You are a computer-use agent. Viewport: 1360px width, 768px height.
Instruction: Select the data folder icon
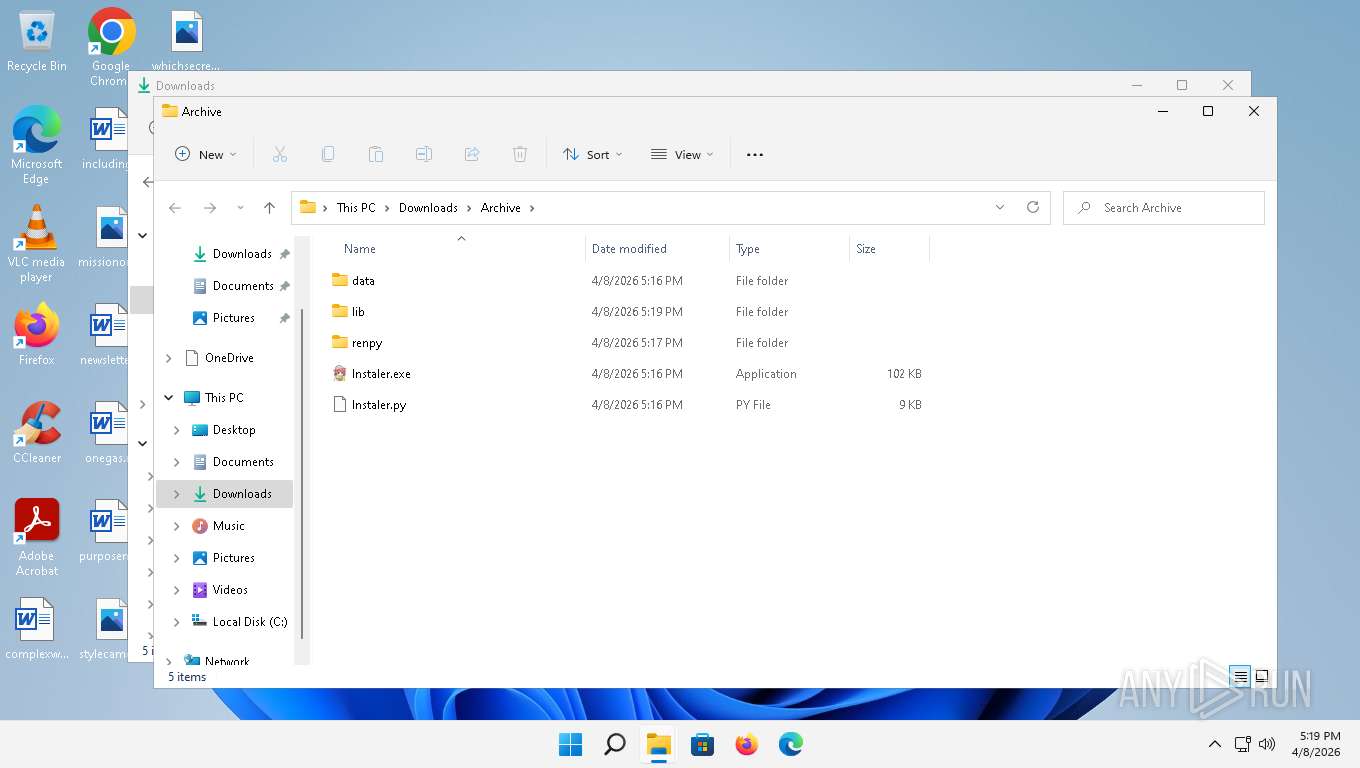click(x=340, y=280)
